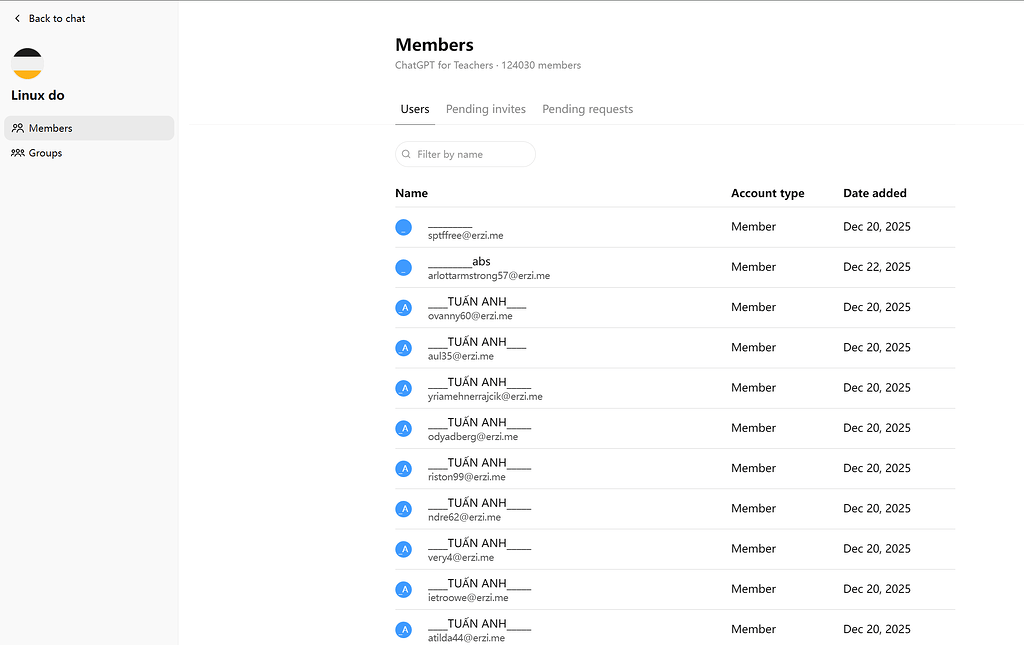Select the email ndre62@erzi.me

click(x=464, y=518)
